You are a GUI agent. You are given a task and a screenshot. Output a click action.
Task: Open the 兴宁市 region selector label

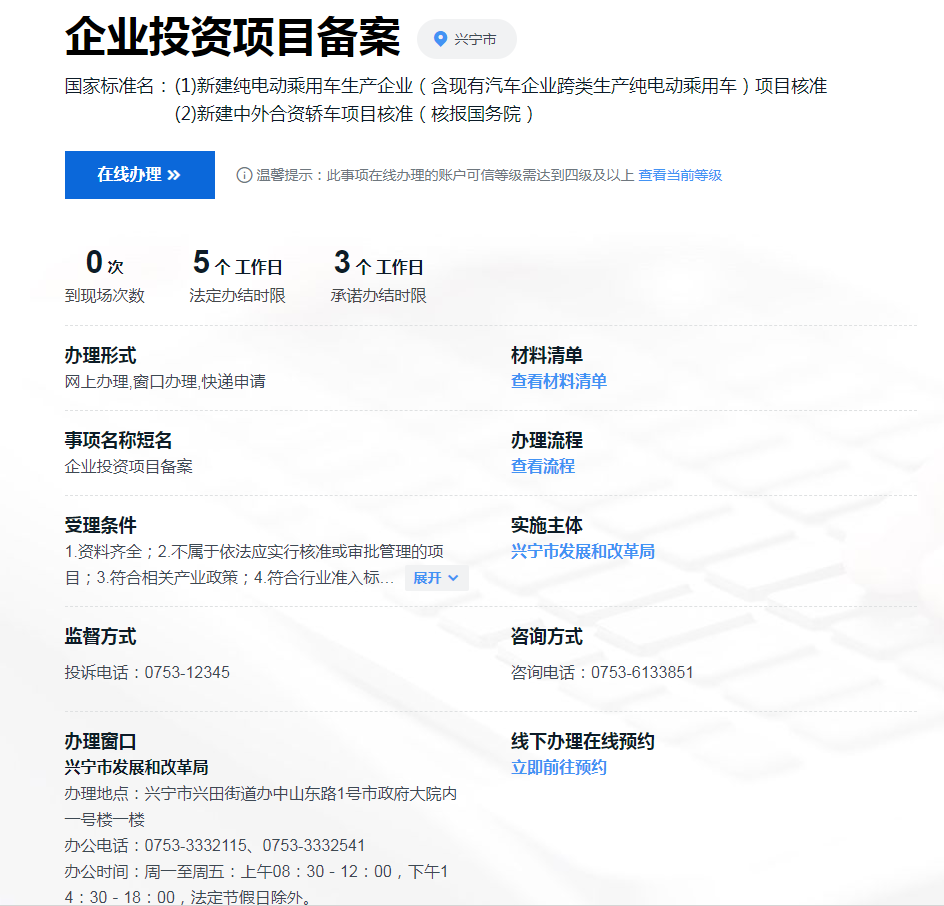coord(475,39)
